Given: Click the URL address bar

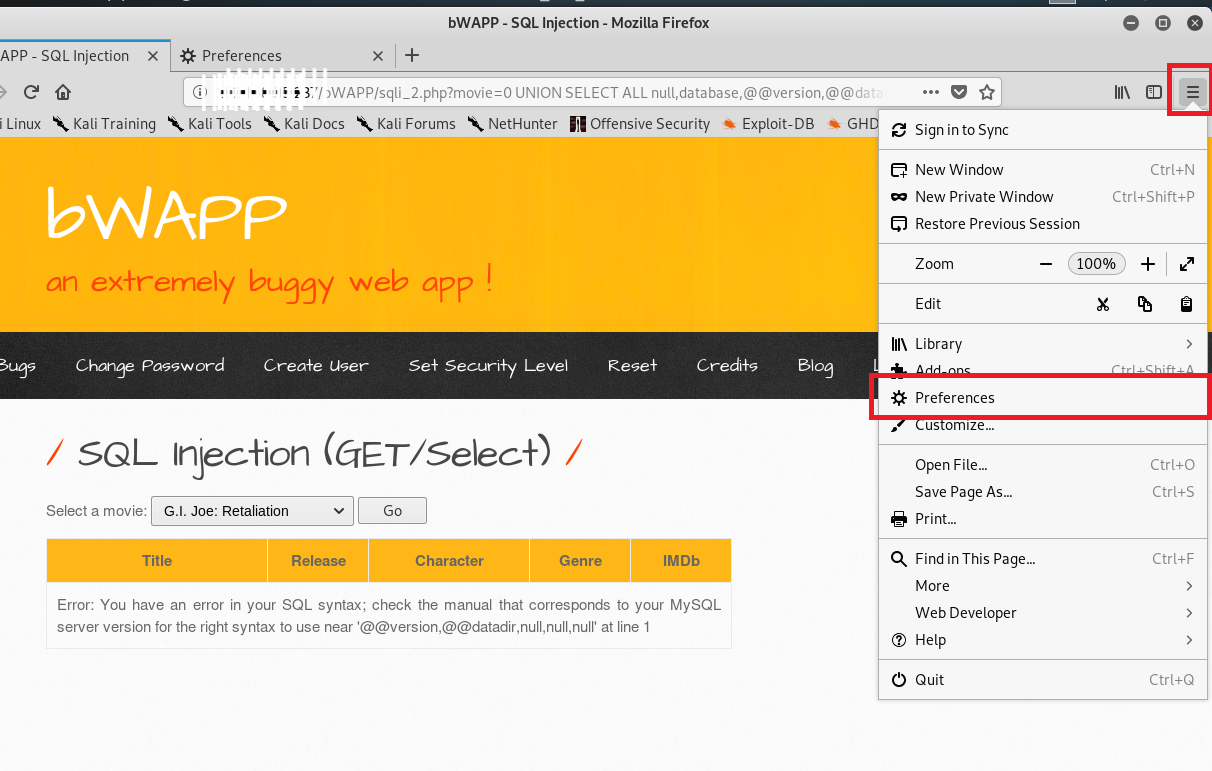Looking at the screenshot, I should pyautogui.click(x=592, y=92).
